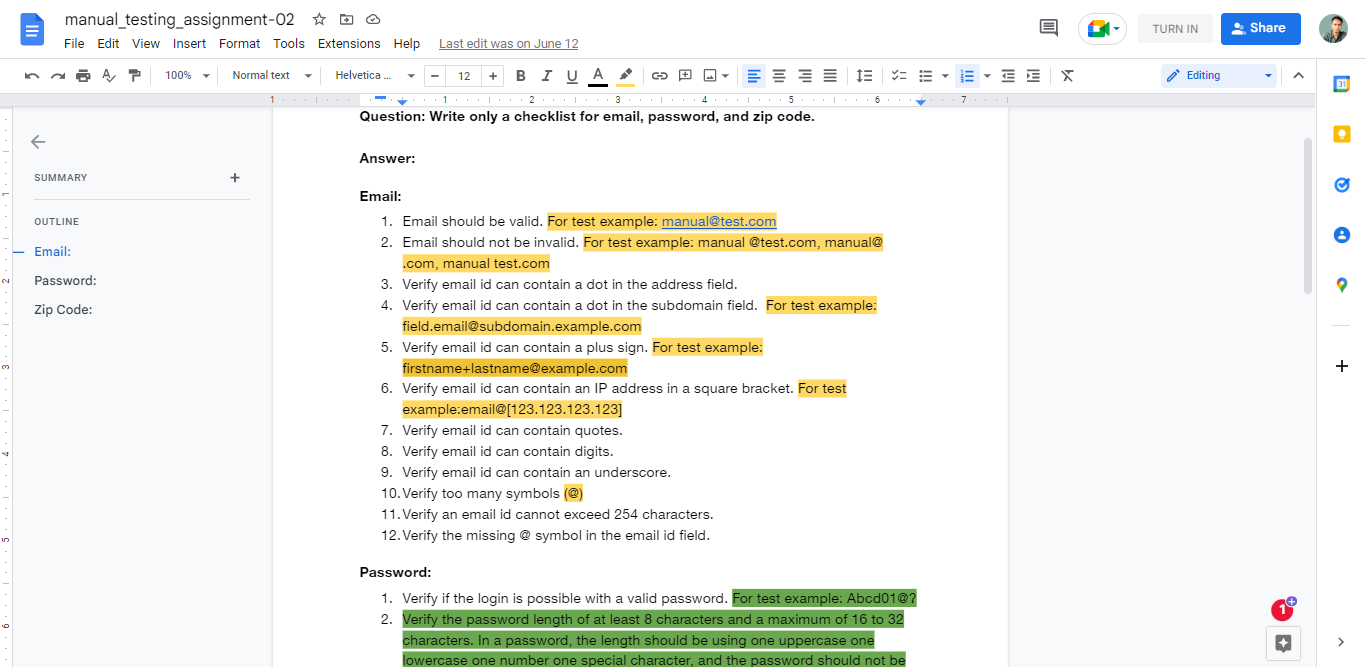Open the Helvetica font dropdown
Image resolution: width=1366 pixels, height=667 pixels.
pyautogui.click(x=375, y=76)
